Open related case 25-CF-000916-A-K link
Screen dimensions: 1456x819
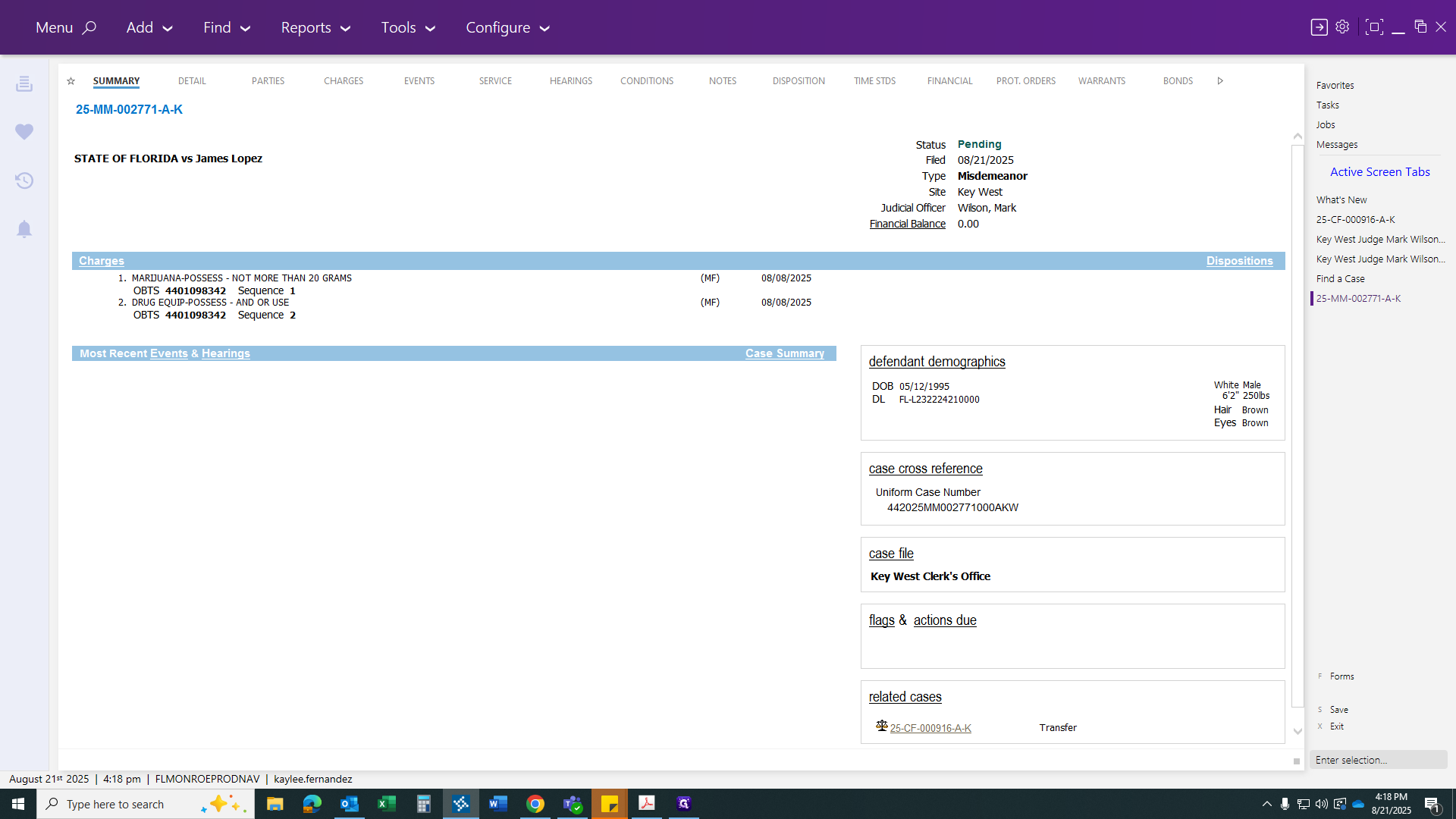pyautogui.click(x=930, y=728)
